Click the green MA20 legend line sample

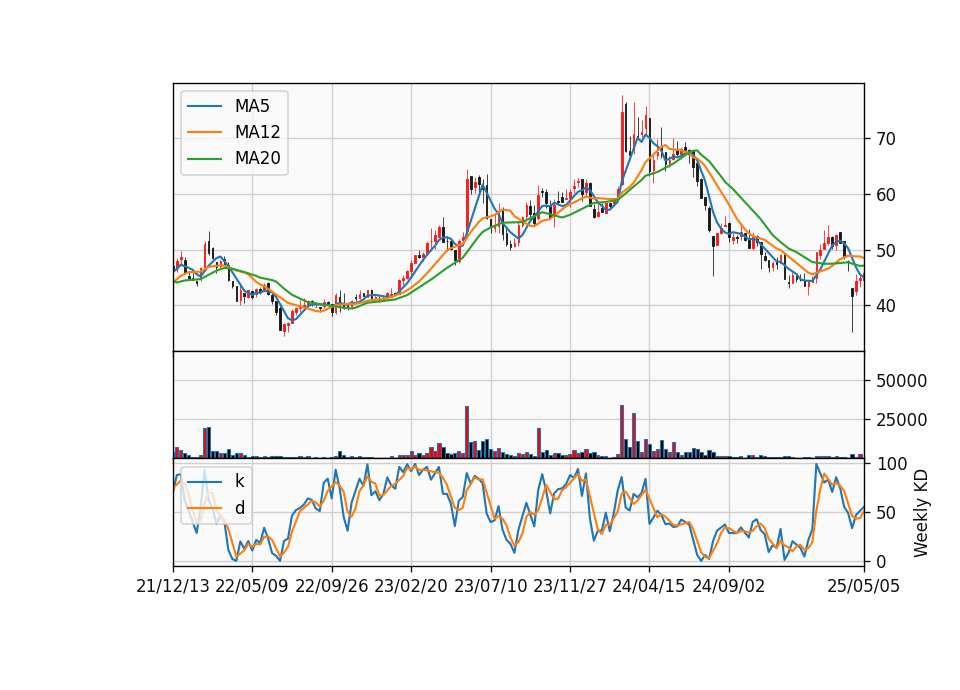click(x=204, y=159)
